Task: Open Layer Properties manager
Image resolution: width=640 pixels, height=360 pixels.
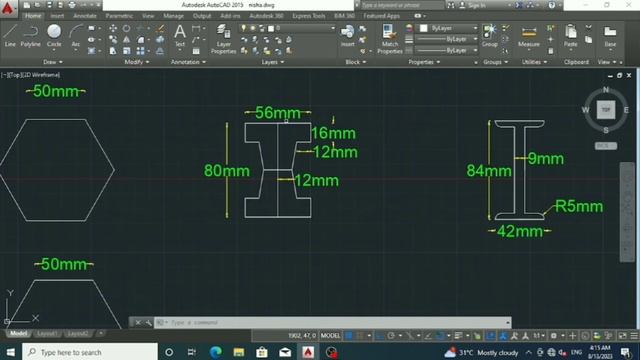Action: pos(223,39)
